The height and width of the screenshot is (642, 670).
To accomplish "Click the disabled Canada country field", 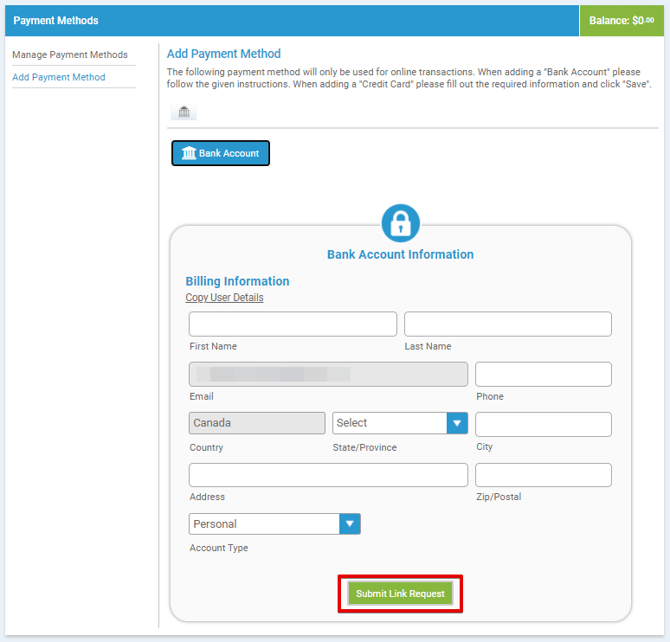I will tap(257, 423).
